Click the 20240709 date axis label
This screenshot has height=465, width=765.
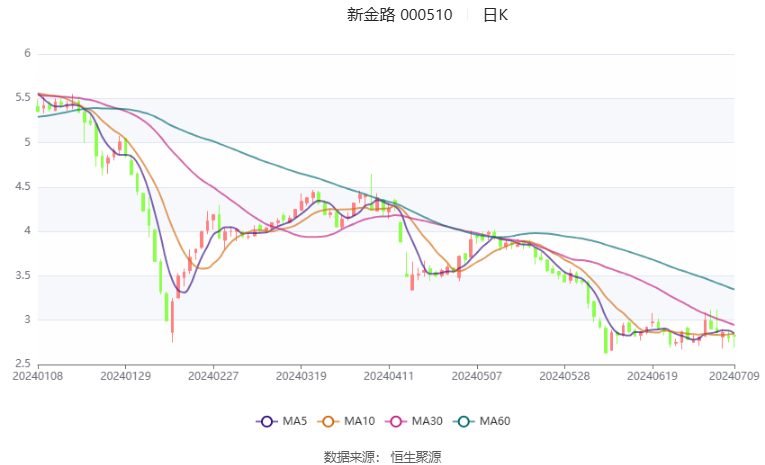pos(734,376)
